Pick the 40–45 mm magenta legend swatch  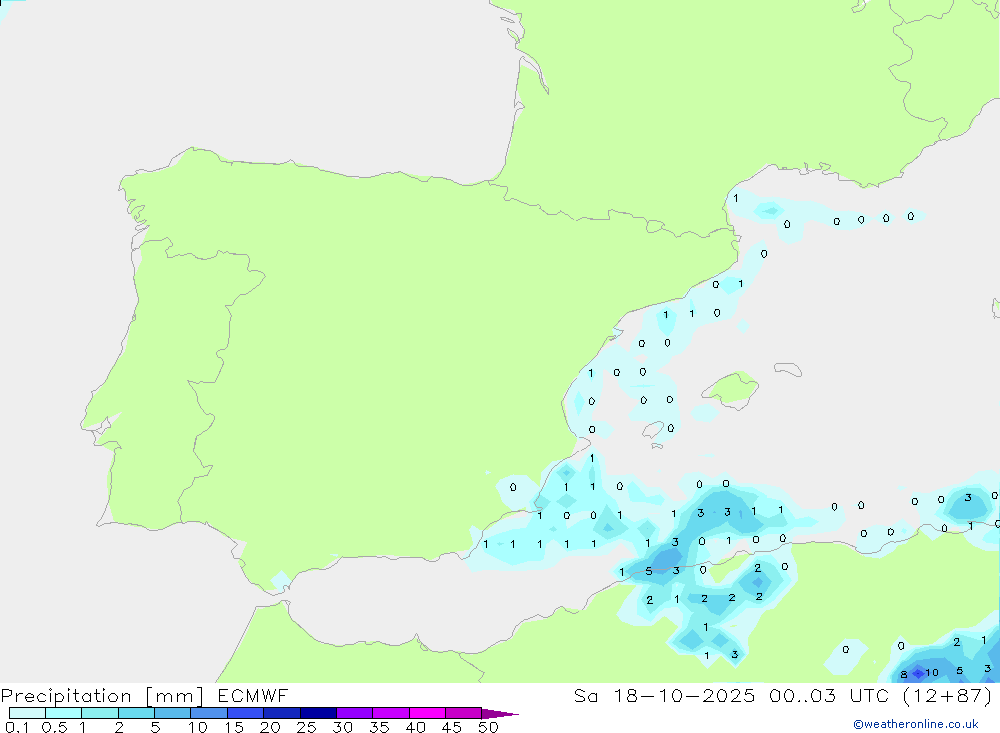point(427,713)
